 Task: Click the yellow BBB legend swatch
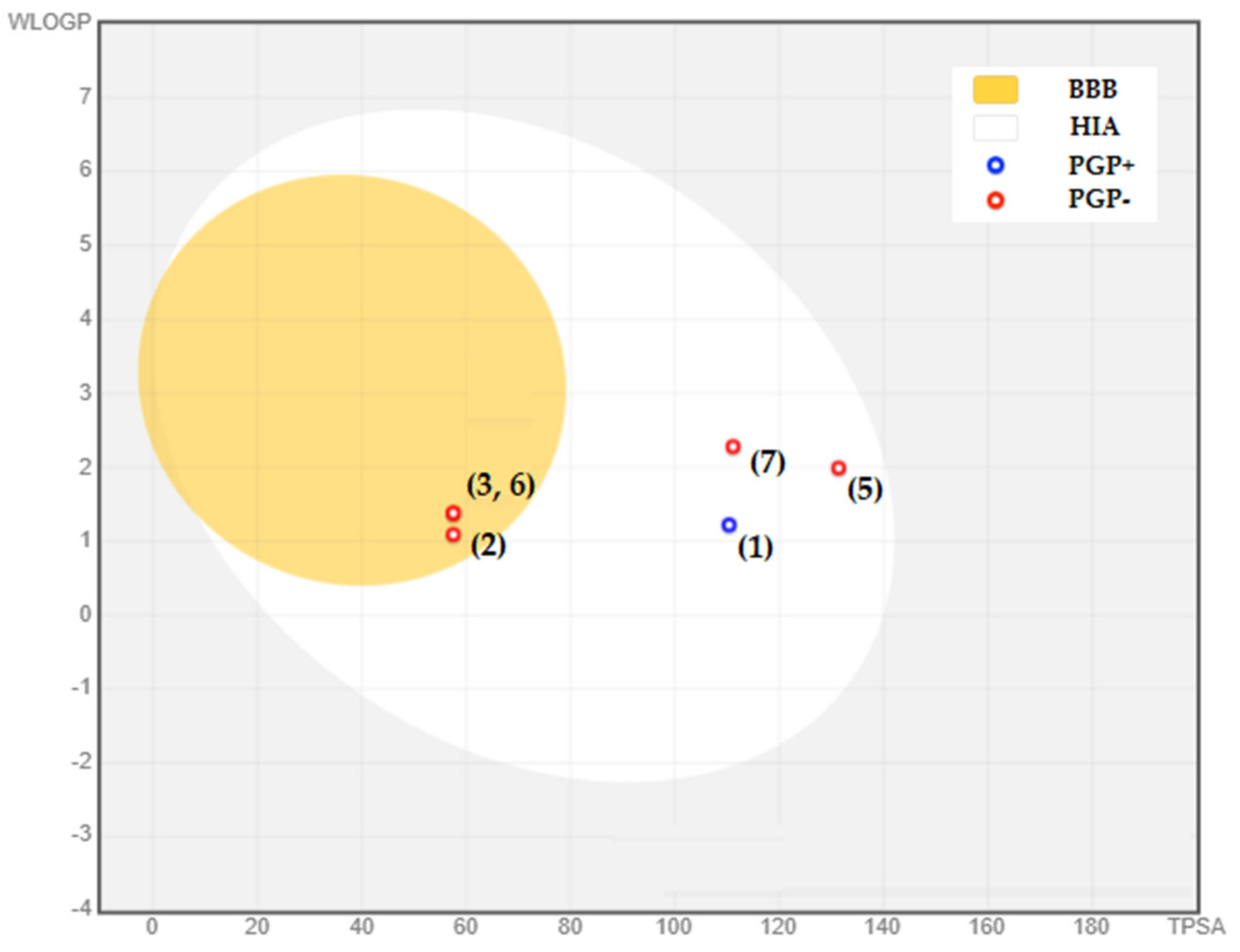tap(995, 89)
